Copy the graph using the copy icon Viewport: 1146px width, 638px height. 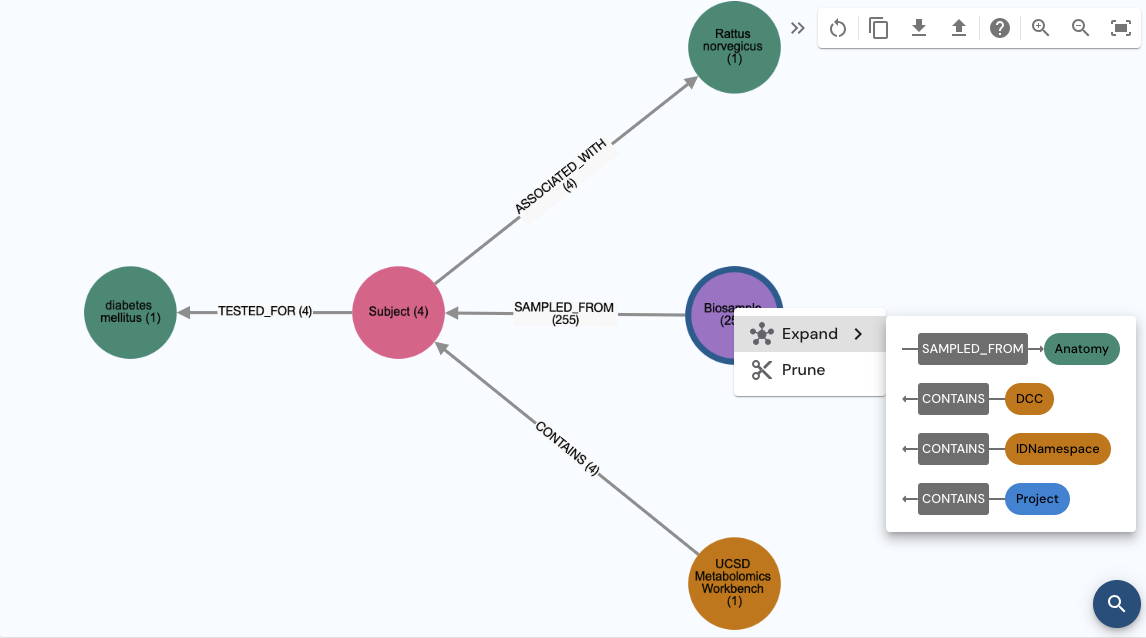pos(879,28)
